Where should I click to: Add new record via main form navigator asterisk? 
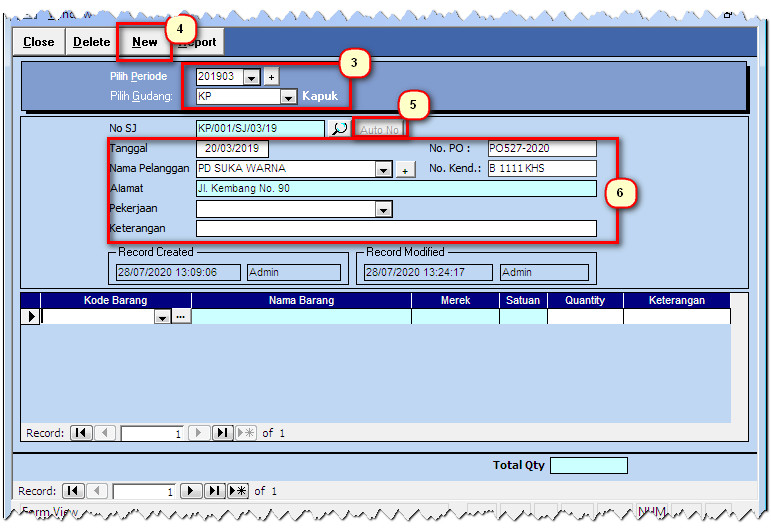[237, 491]
